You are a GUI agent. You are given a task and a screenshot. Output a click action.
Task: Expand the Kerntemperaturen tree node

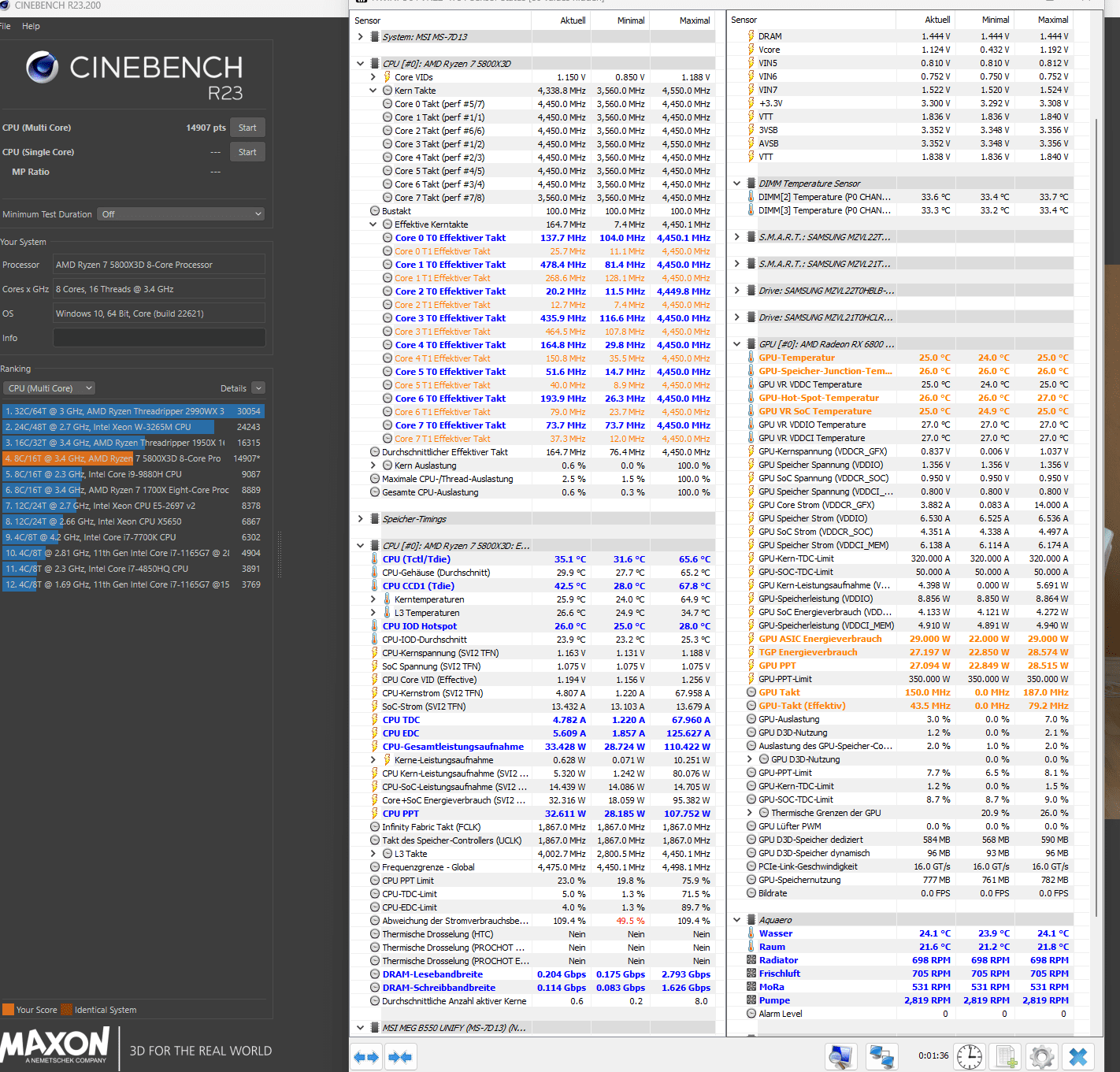[x=373, y=599]
